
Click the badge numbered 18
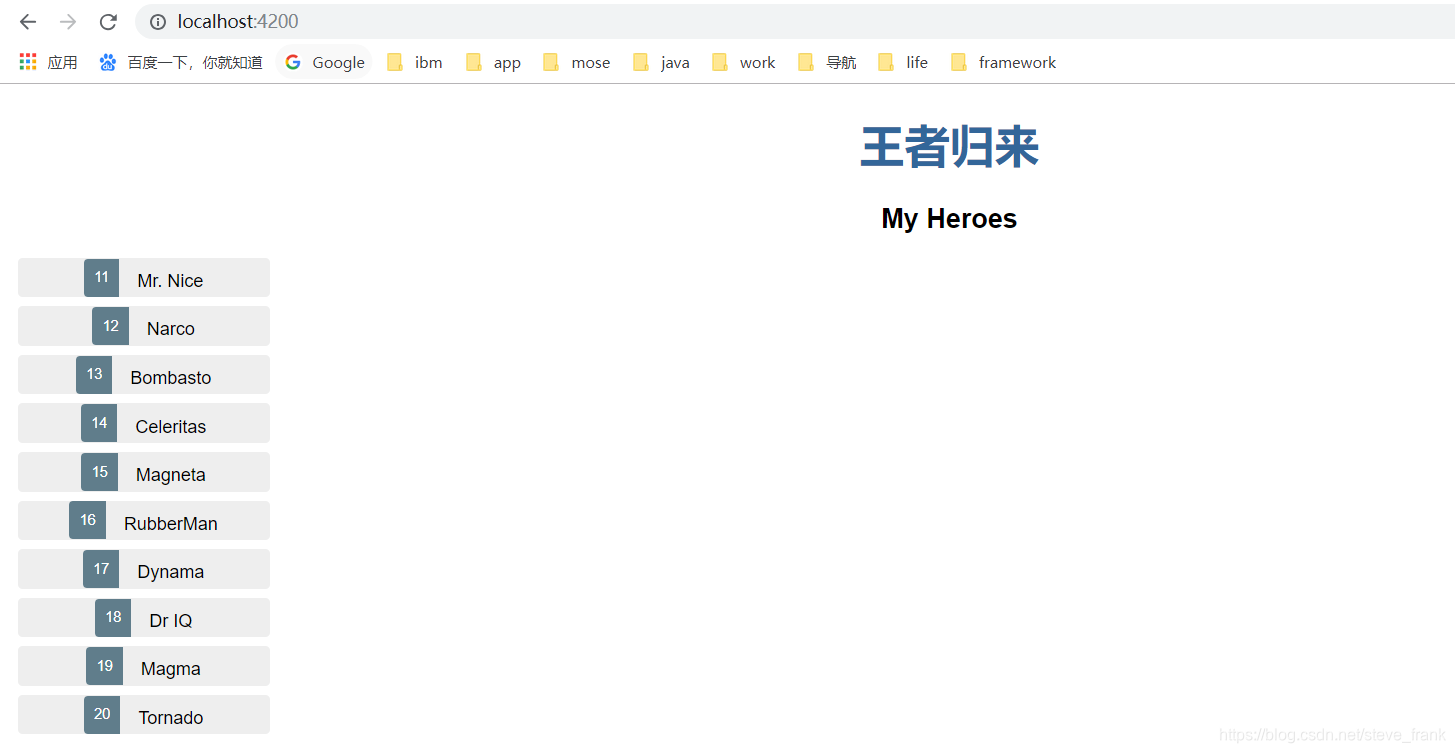(113, 617)
